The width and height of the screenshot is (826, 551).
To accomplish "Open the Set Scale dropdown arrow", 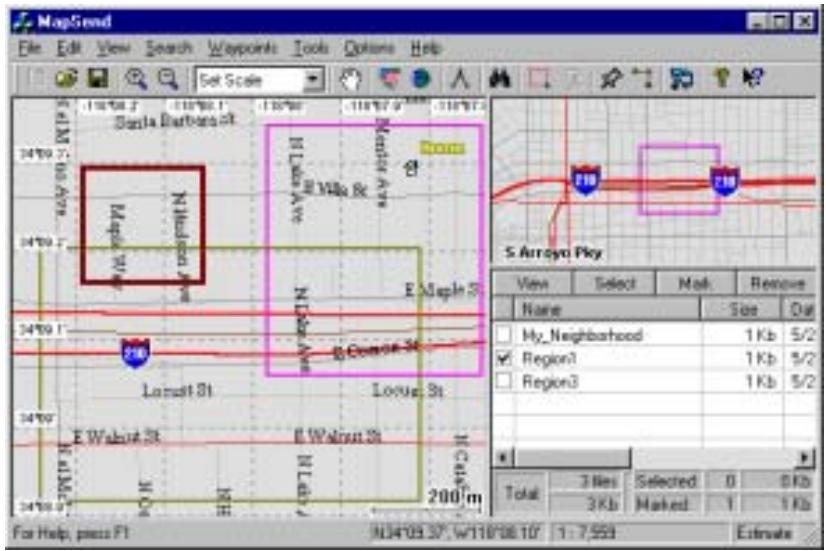I will (x=314, y=80).
